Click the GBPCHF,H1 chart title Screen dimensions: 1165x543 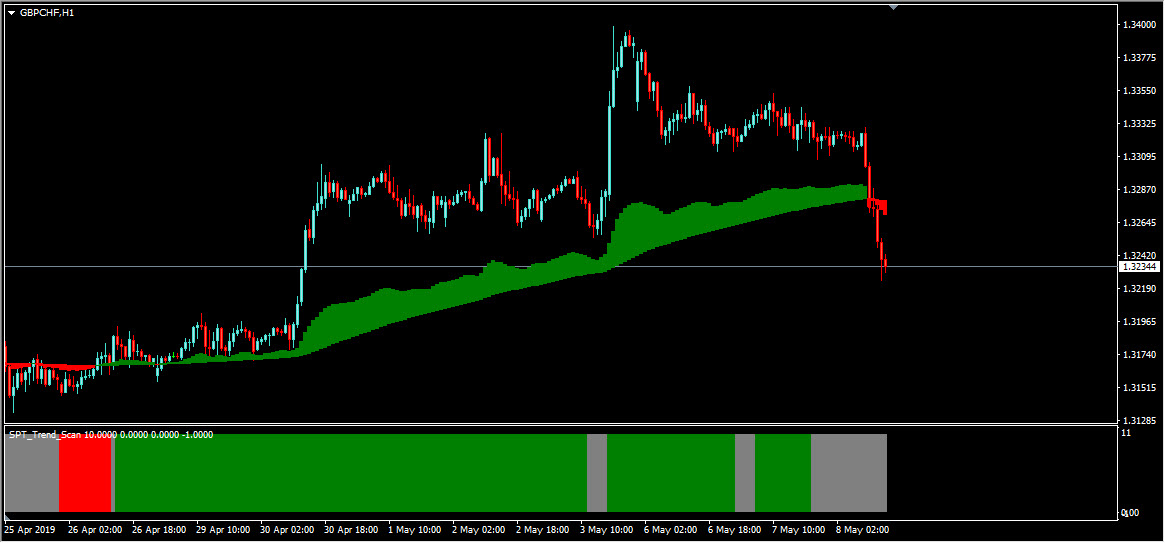pyautogui.click(x=46, y=13)
